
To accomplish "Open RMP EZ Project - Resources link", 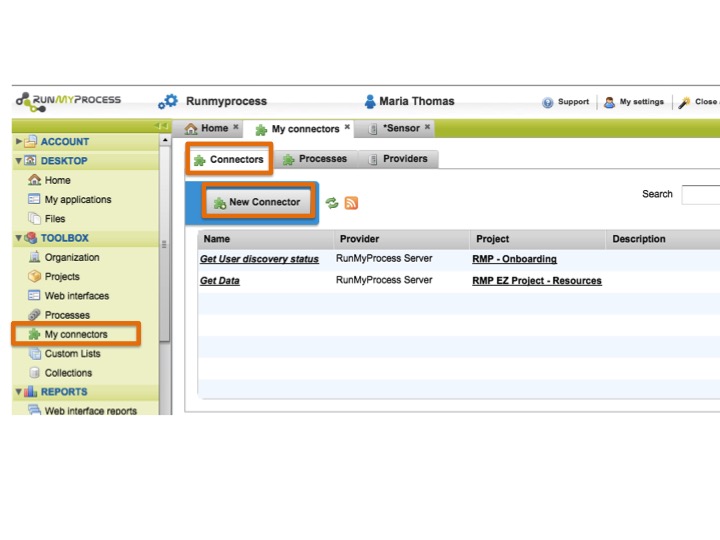I will pos(537,281).
